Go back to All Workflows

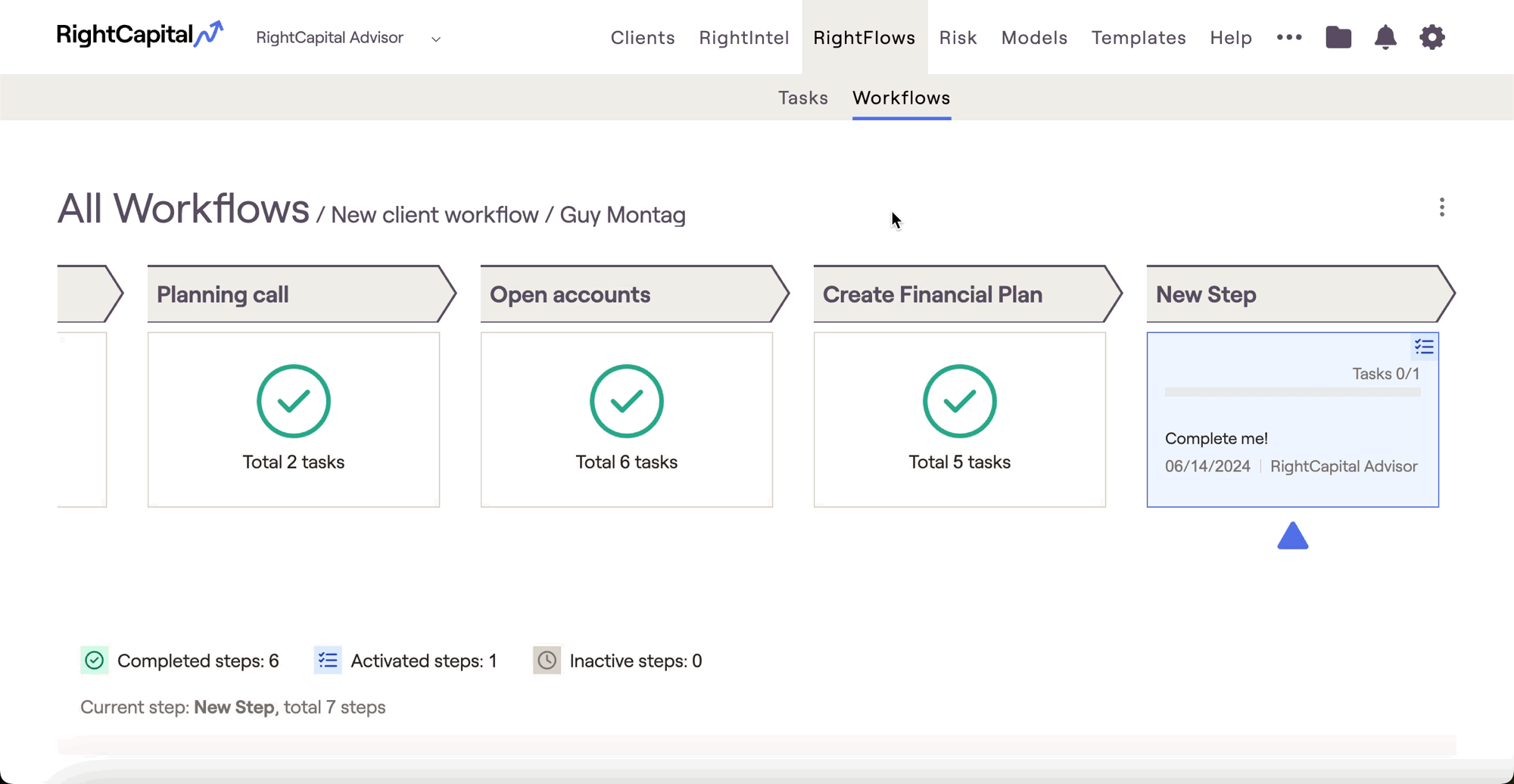point(183,209)
